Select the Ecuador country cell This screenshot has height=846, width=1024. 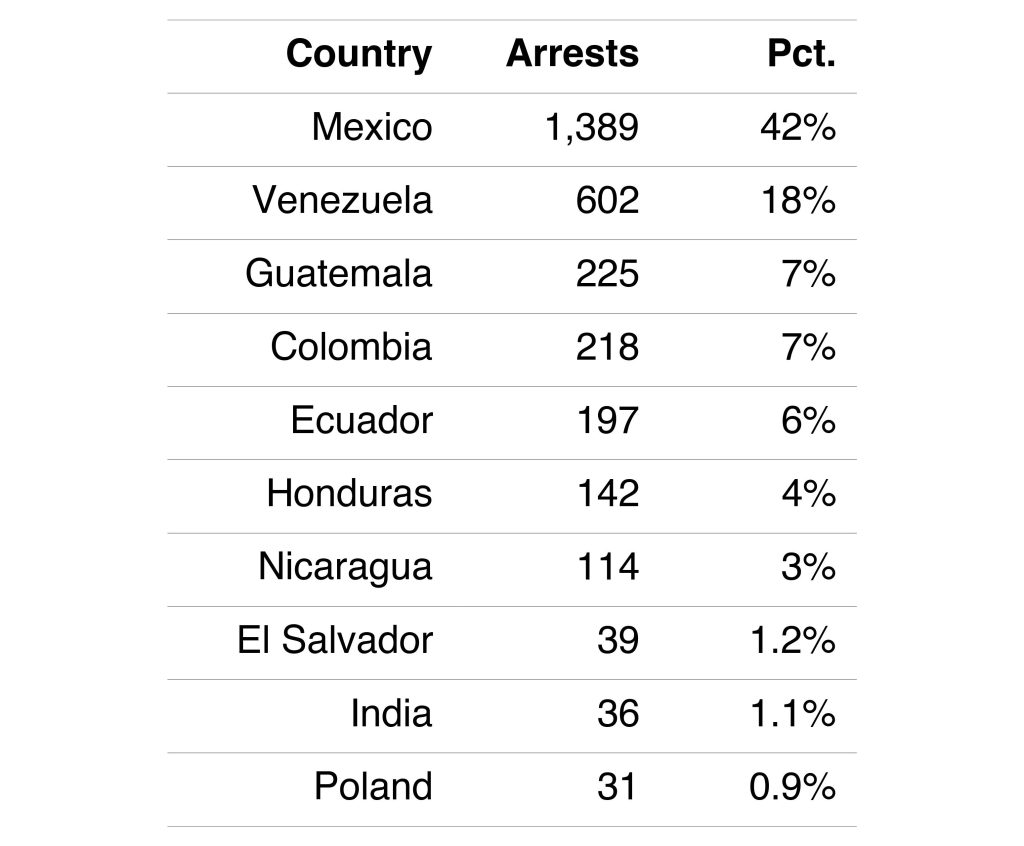point(361,420)
